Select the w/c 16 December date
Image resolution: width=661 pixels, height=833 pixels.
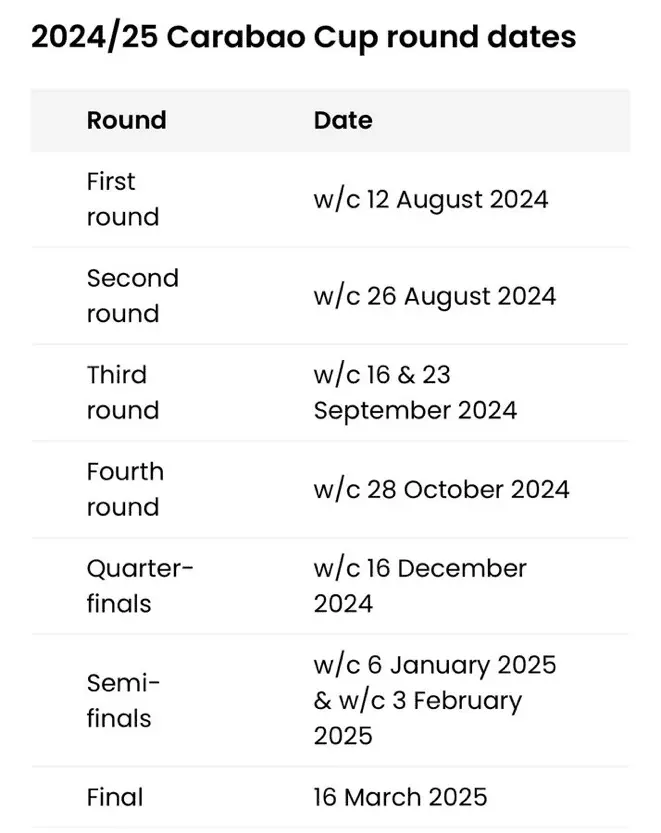[420, 568]
